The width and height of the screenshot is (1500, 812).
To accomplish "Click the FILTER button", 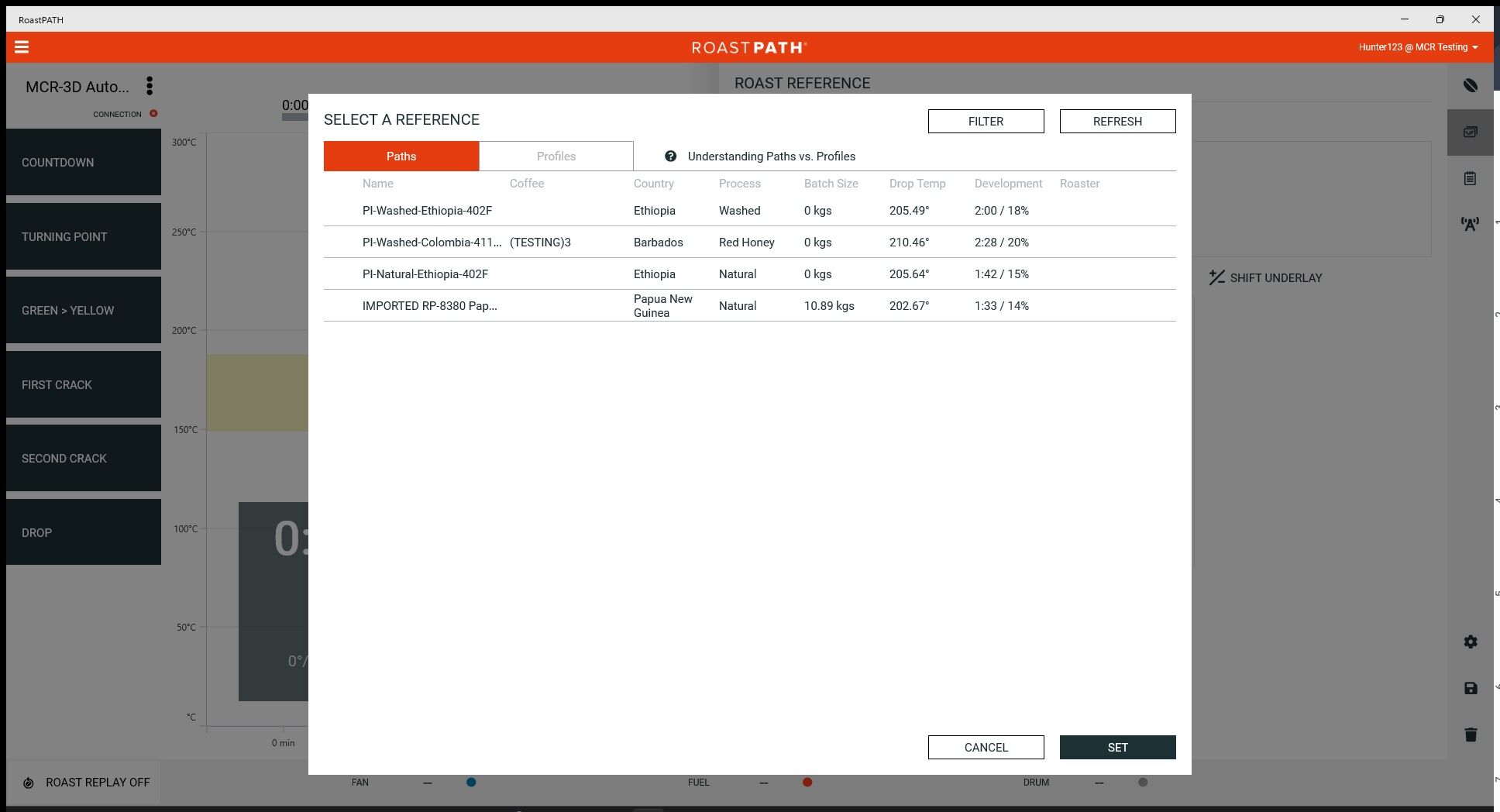I will click(986, 122).
